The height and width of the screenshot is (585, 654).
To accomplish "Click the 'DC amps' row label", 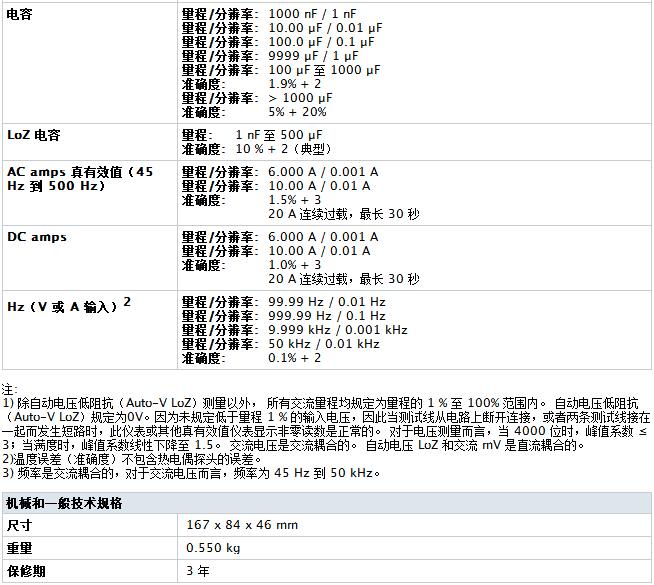I will pyautogui.click(x=37, y=237).
